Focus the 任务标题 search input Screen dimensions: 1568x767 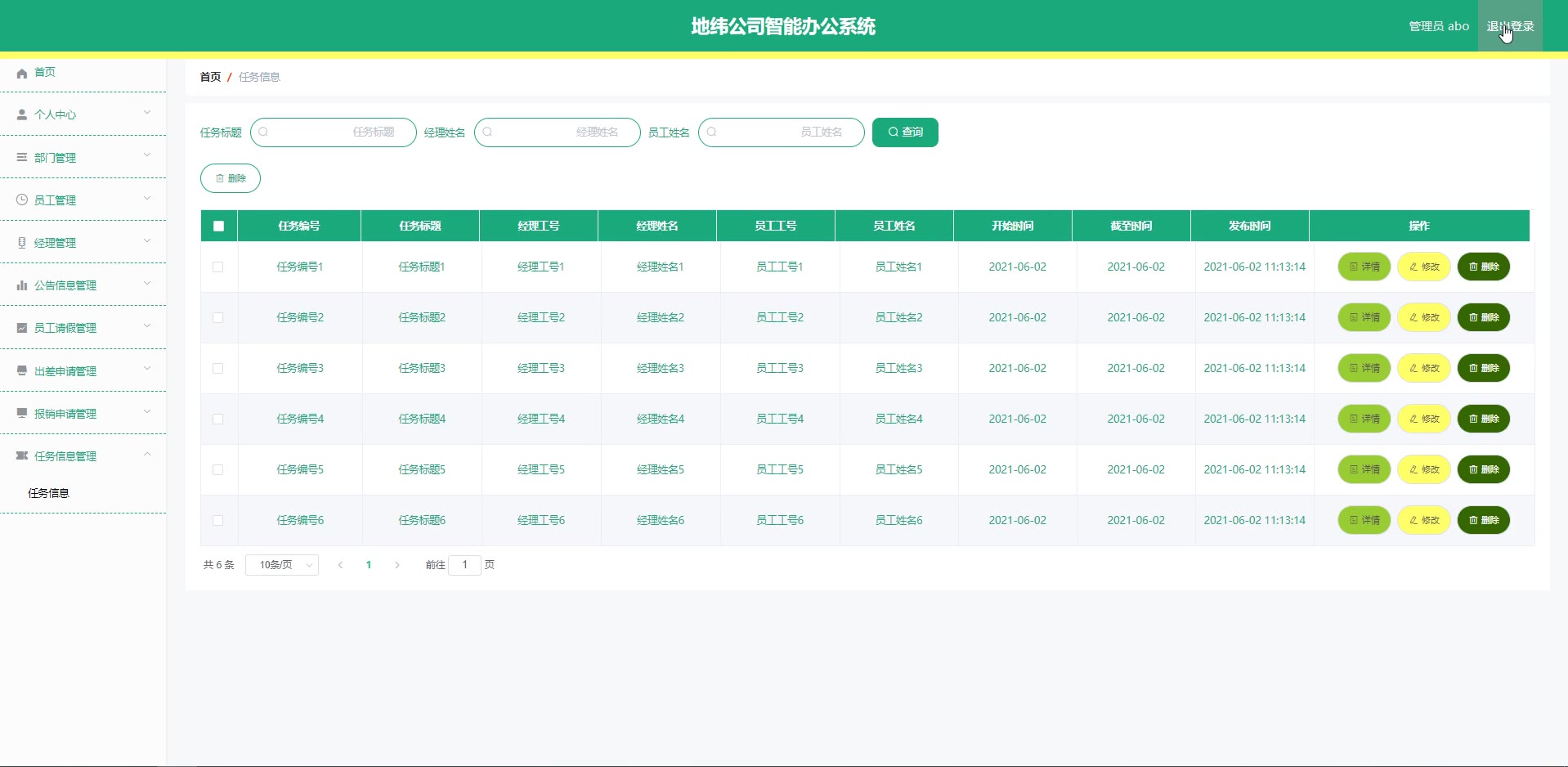click(x=334, y=132)
